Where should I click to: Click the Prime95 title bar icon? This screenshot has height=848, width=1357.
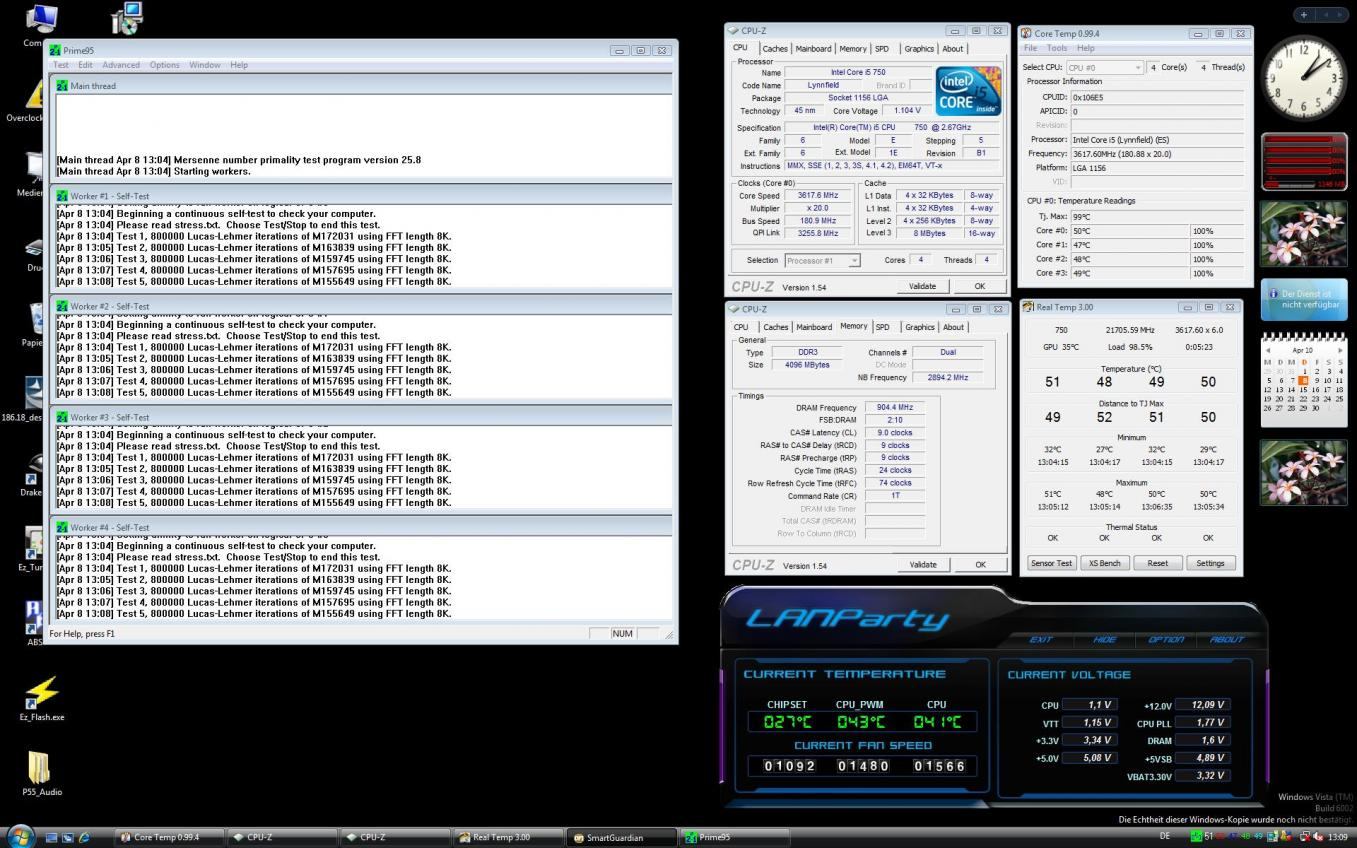click(x=55, y=50)
